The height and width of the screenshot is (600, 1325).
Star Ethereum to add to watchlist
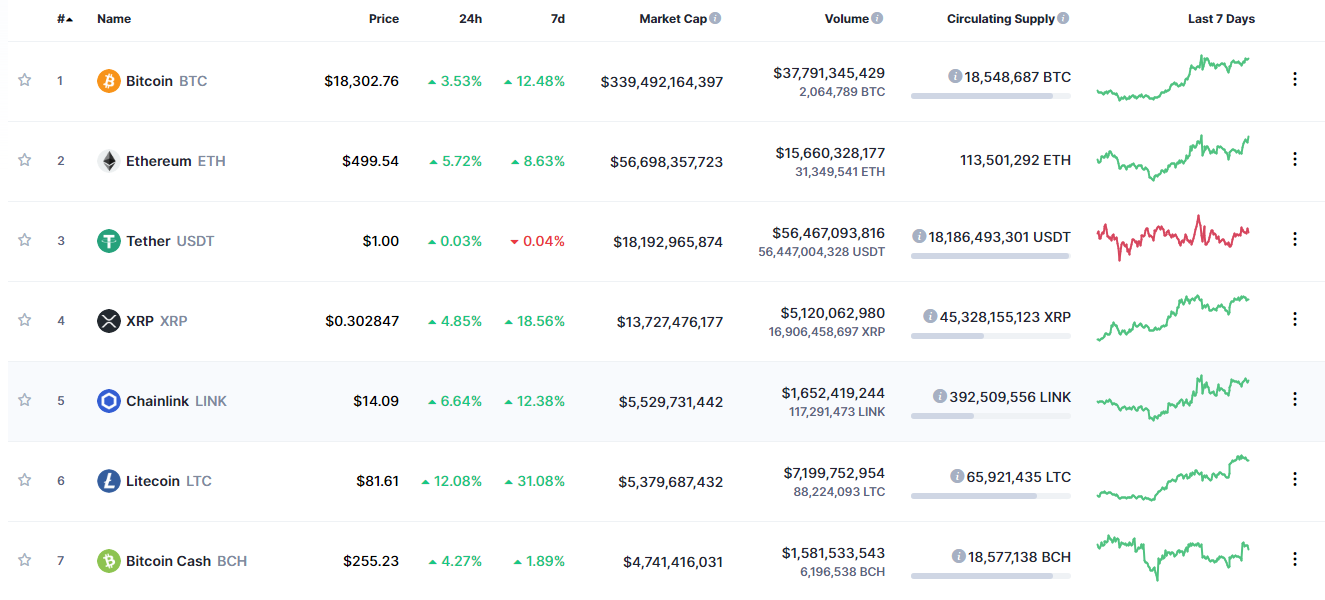[x=24, y=160]
